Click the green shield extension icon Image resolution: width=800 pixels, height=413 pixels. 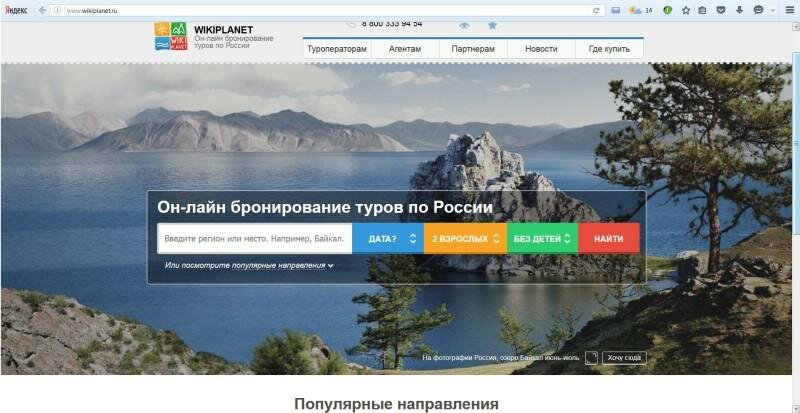667,10
